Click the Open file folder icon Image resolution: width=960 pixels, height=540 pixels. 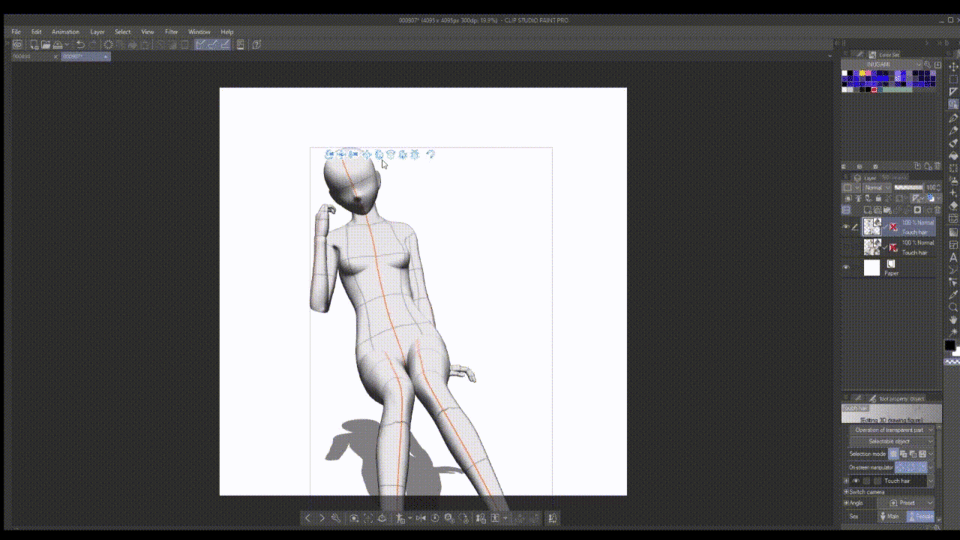(x=45, y=45)
